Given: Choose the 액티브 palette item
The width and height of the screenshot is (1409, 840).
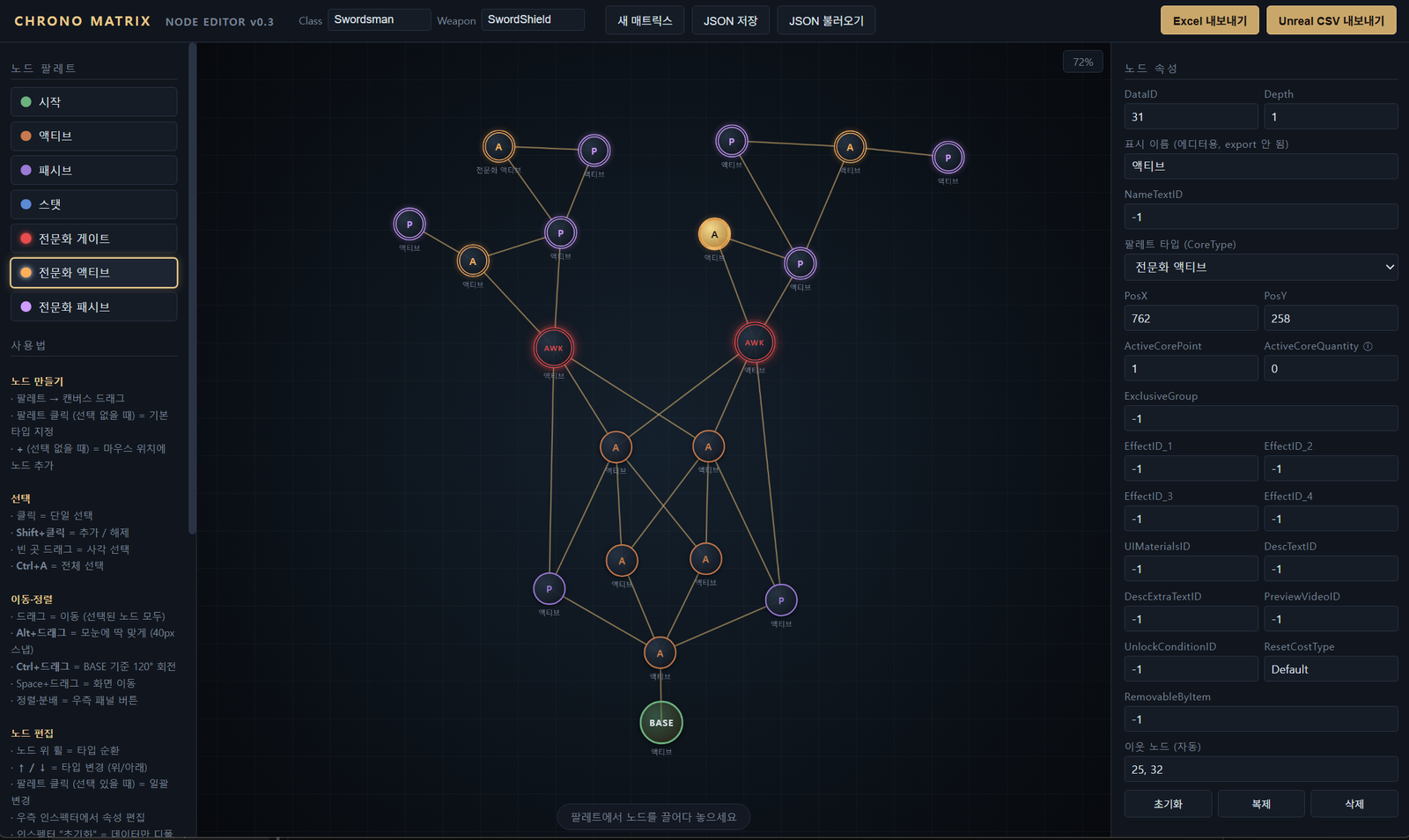Looking at the screenshot, I should pos(94,136).
